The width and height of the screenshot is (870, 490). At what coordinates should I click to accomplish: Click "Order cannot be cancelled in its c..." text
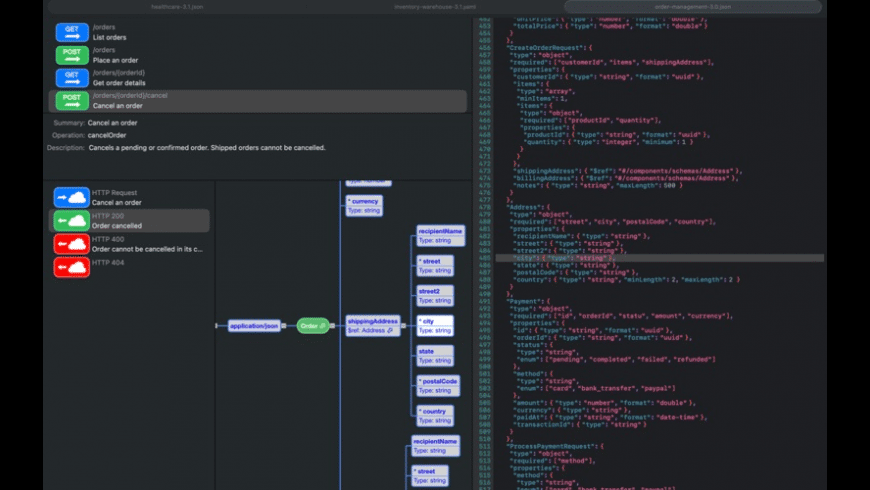pyautogui.click(x=147, y=249)
